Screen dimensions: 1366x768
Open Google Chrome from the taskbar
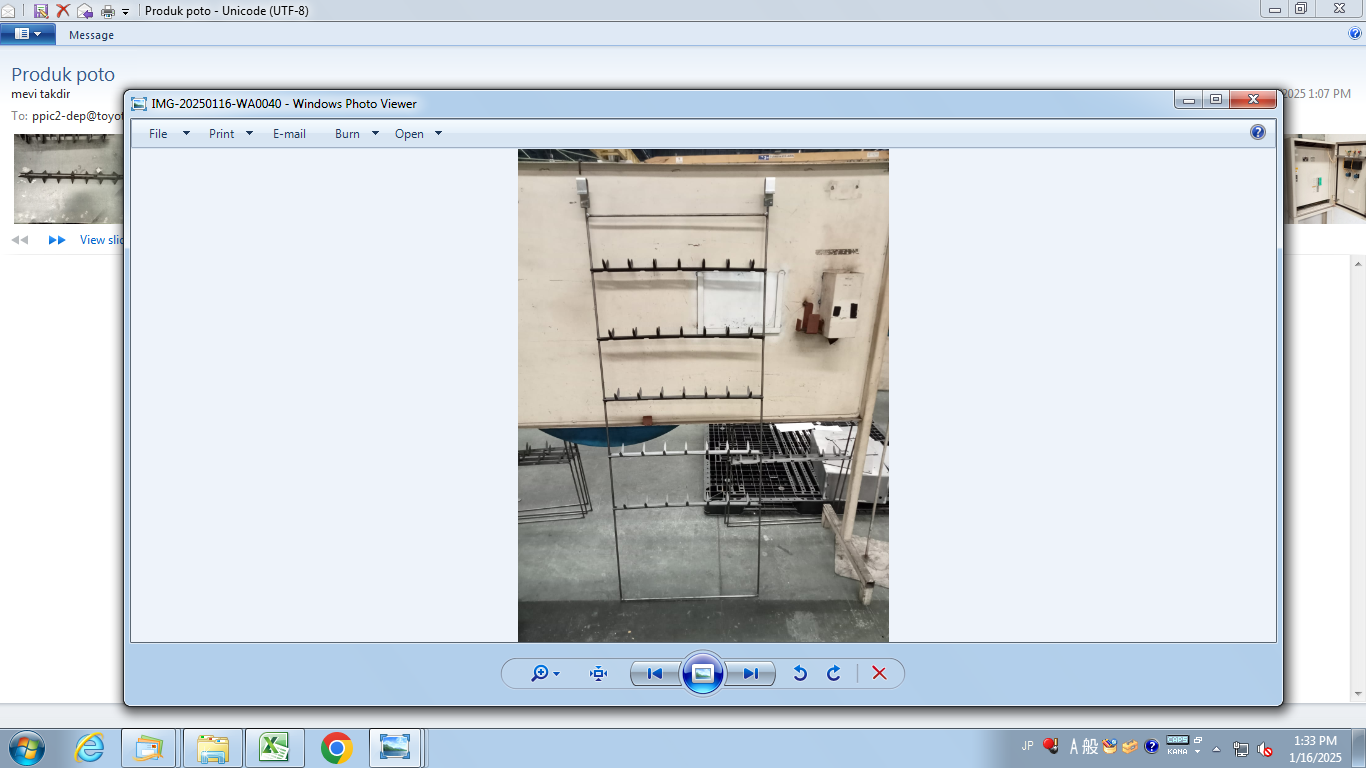pos(337,748)
